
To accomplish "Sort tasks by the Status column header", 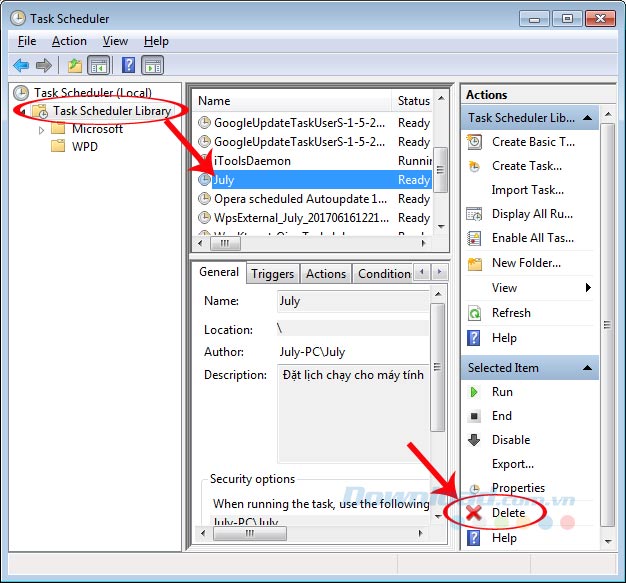I will coord(412,101).
